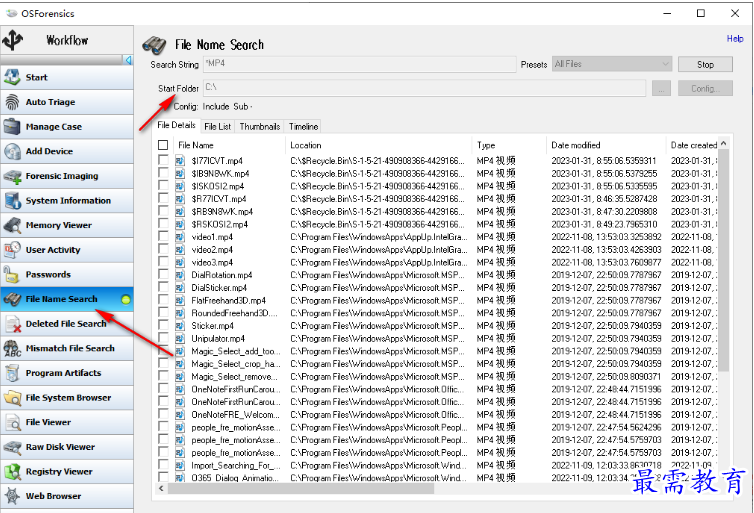
Task: Click the browse folder (...) button
Action: (662, 88)
